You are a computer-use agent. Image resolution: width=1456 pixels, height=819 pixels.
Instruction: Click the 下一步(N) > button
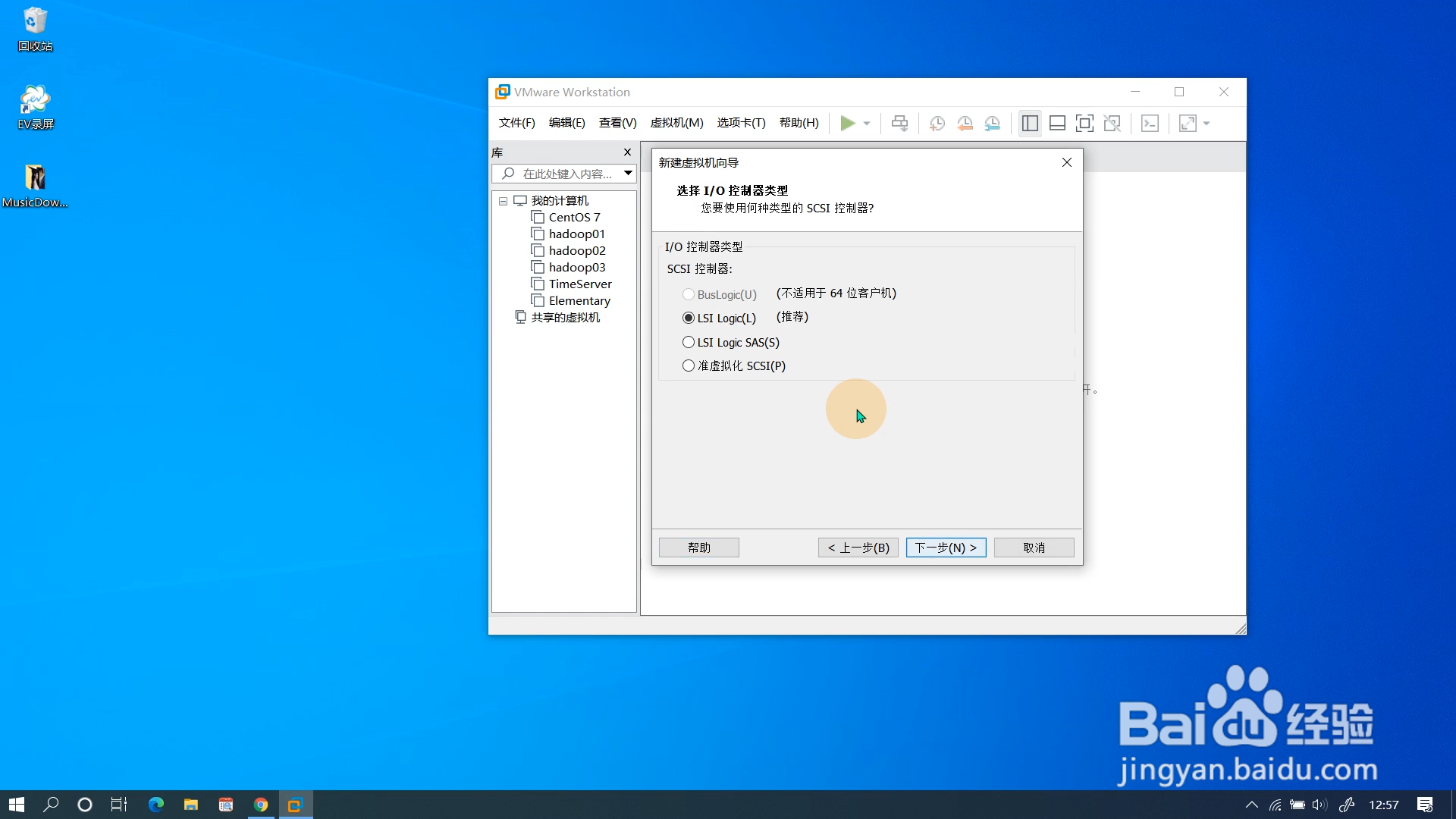coord(946,548)
